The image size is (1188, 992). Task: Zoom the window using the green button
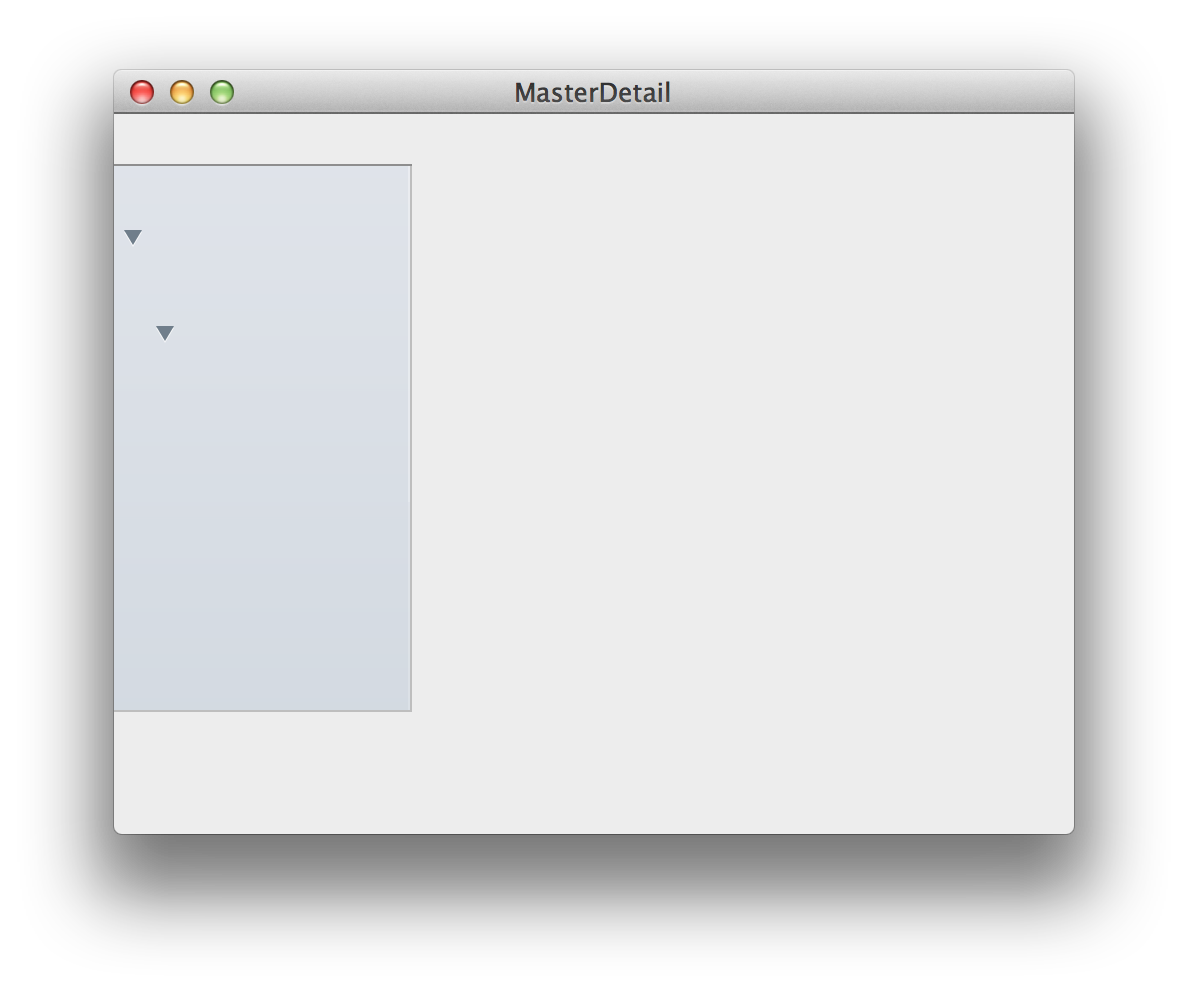click(x=222, y=92)
